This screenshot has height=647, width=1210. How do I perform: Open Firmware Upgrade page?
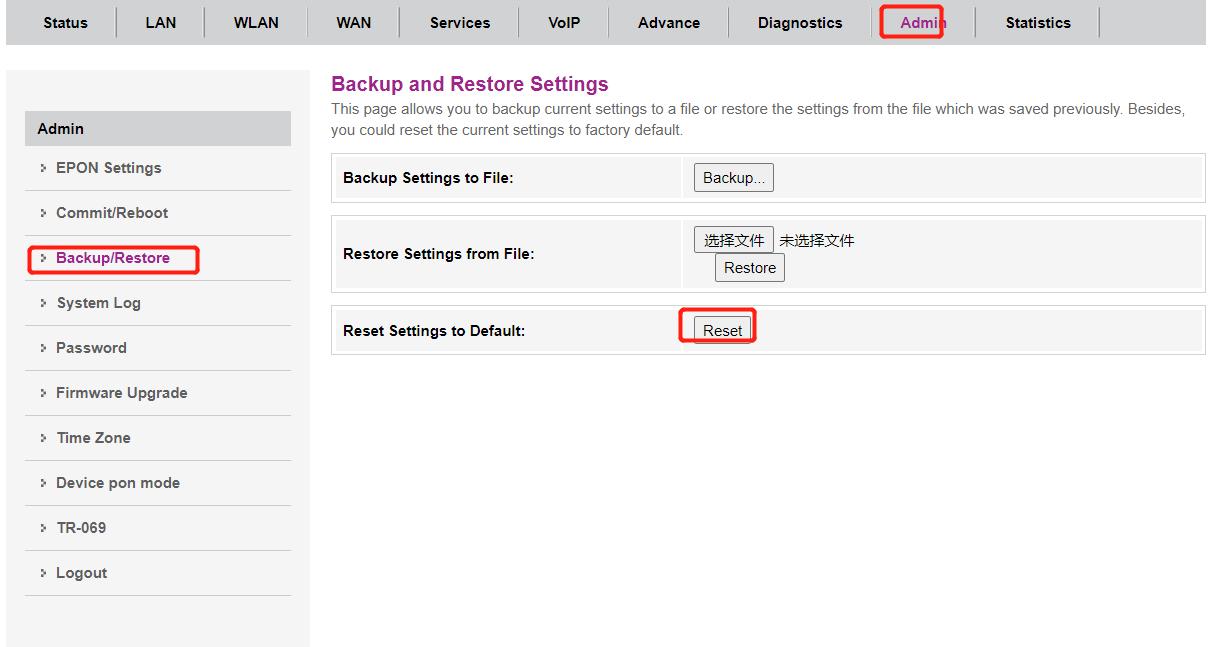[121, 393]
